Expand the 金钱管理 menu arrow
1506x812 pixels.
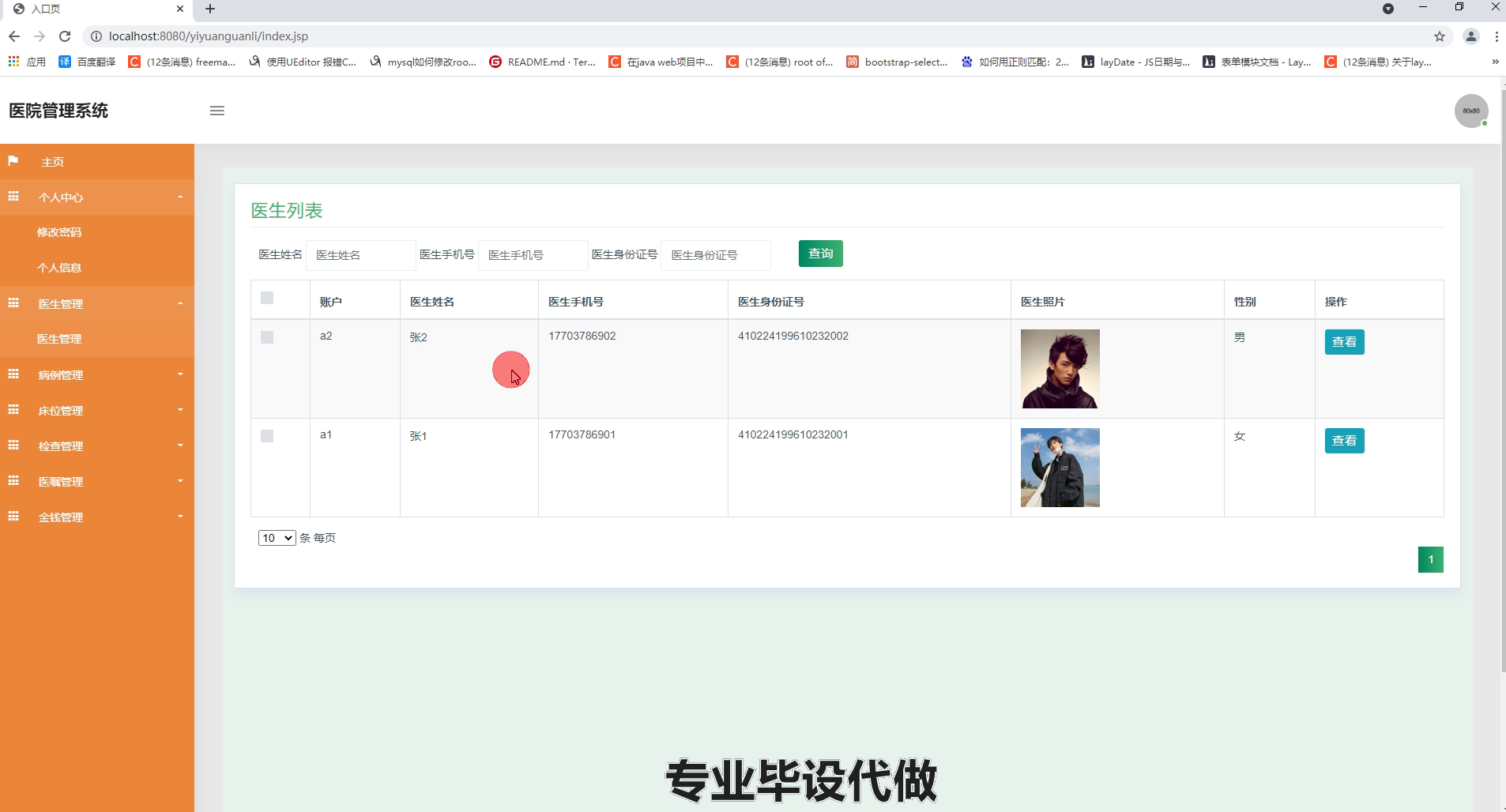pos(180,517)
